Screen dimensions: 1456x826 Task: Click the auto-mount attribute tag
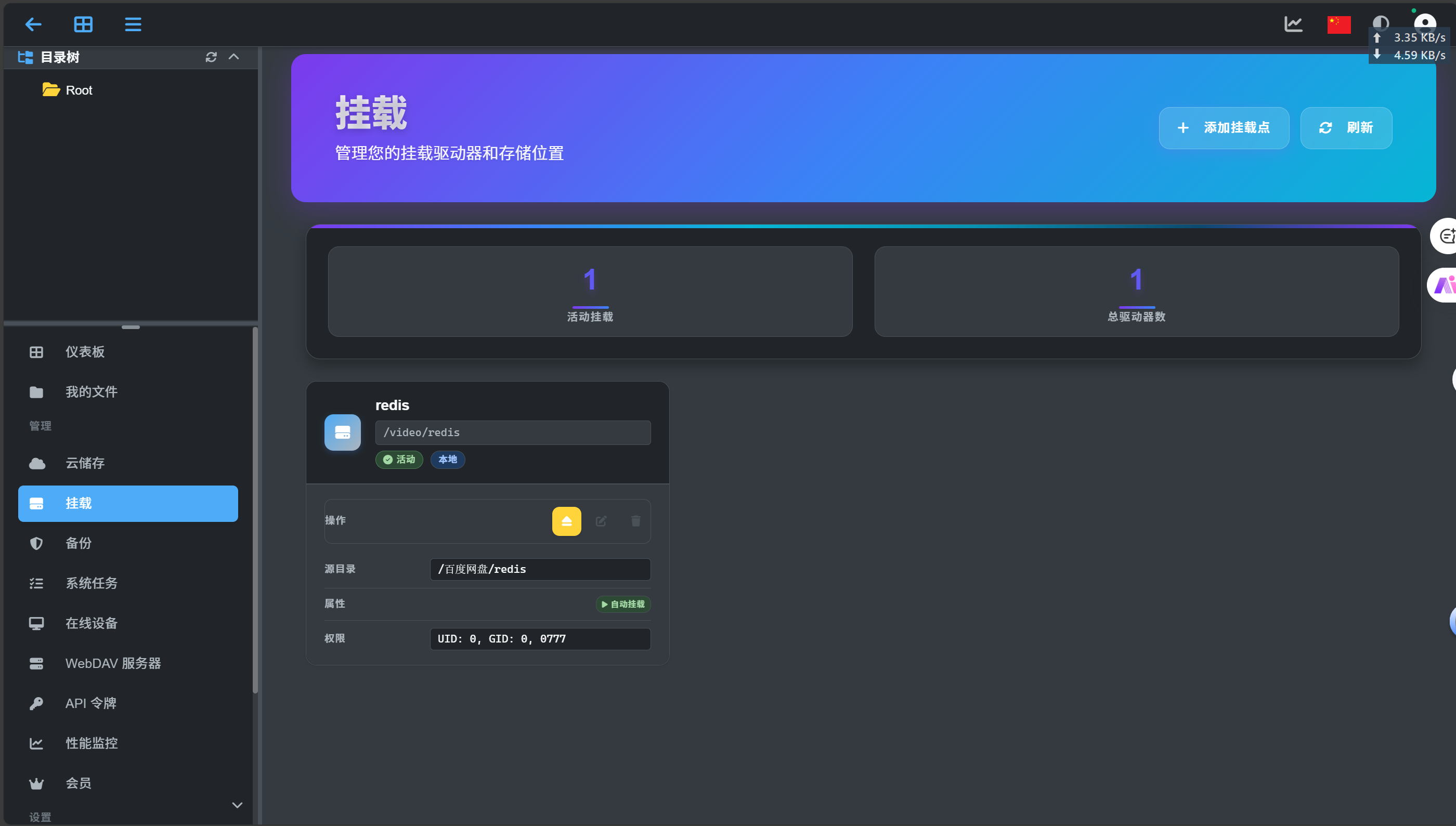click(x=622, y=604)
